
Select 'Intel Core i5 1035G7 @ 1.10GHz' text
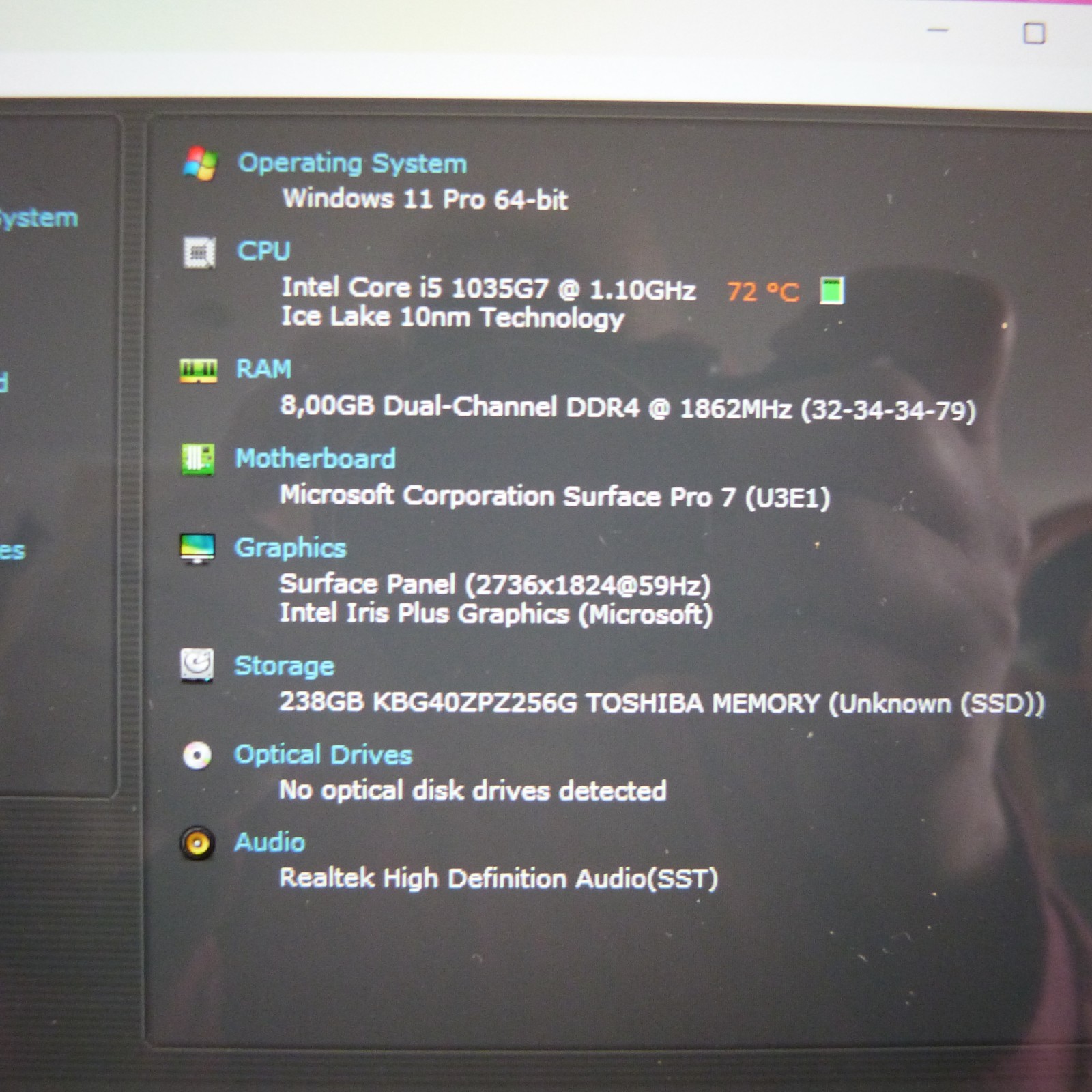coord(489,289)
